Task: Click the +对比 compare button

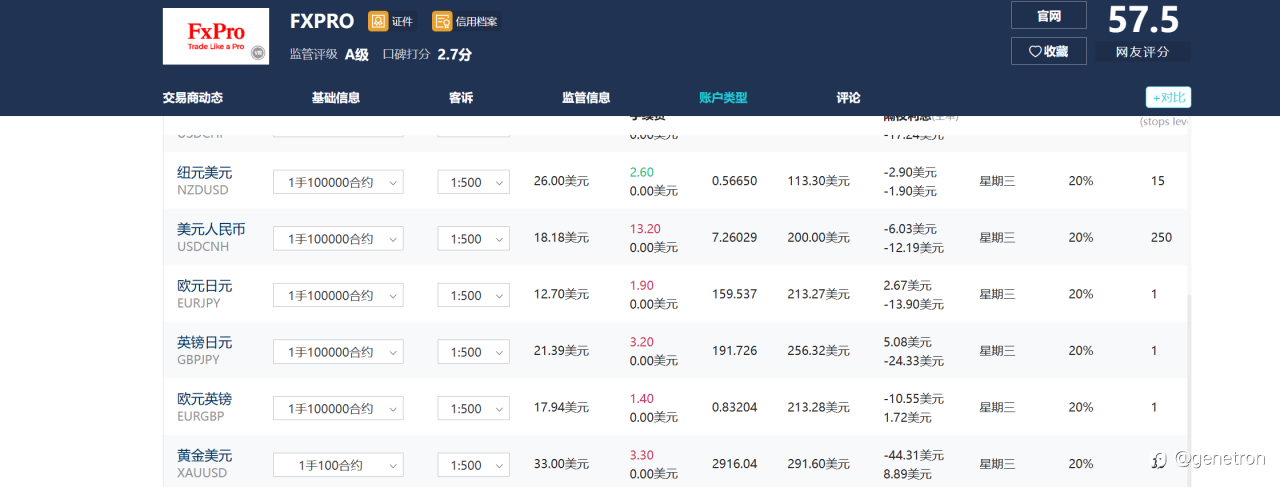Action: [1168, 97]
